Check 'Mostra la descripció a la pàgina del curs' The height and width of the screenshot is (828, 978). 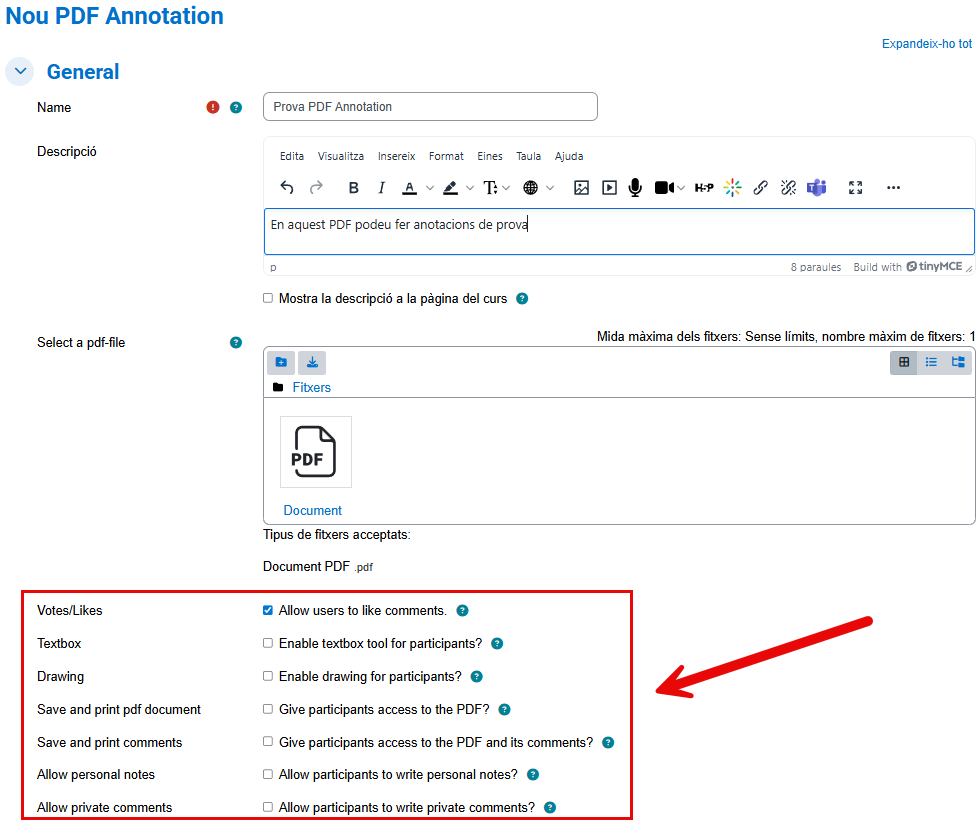pyautogui.click(x=268, y=298)
